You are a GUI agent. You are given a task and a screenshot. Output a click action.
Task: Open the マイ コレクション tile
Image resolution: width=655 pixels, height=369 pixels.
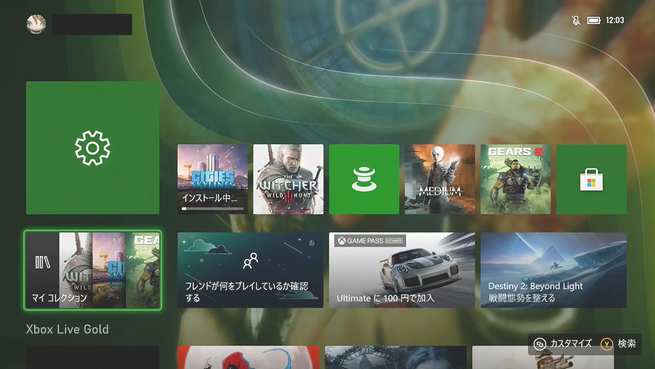click(x=92, y=270)
